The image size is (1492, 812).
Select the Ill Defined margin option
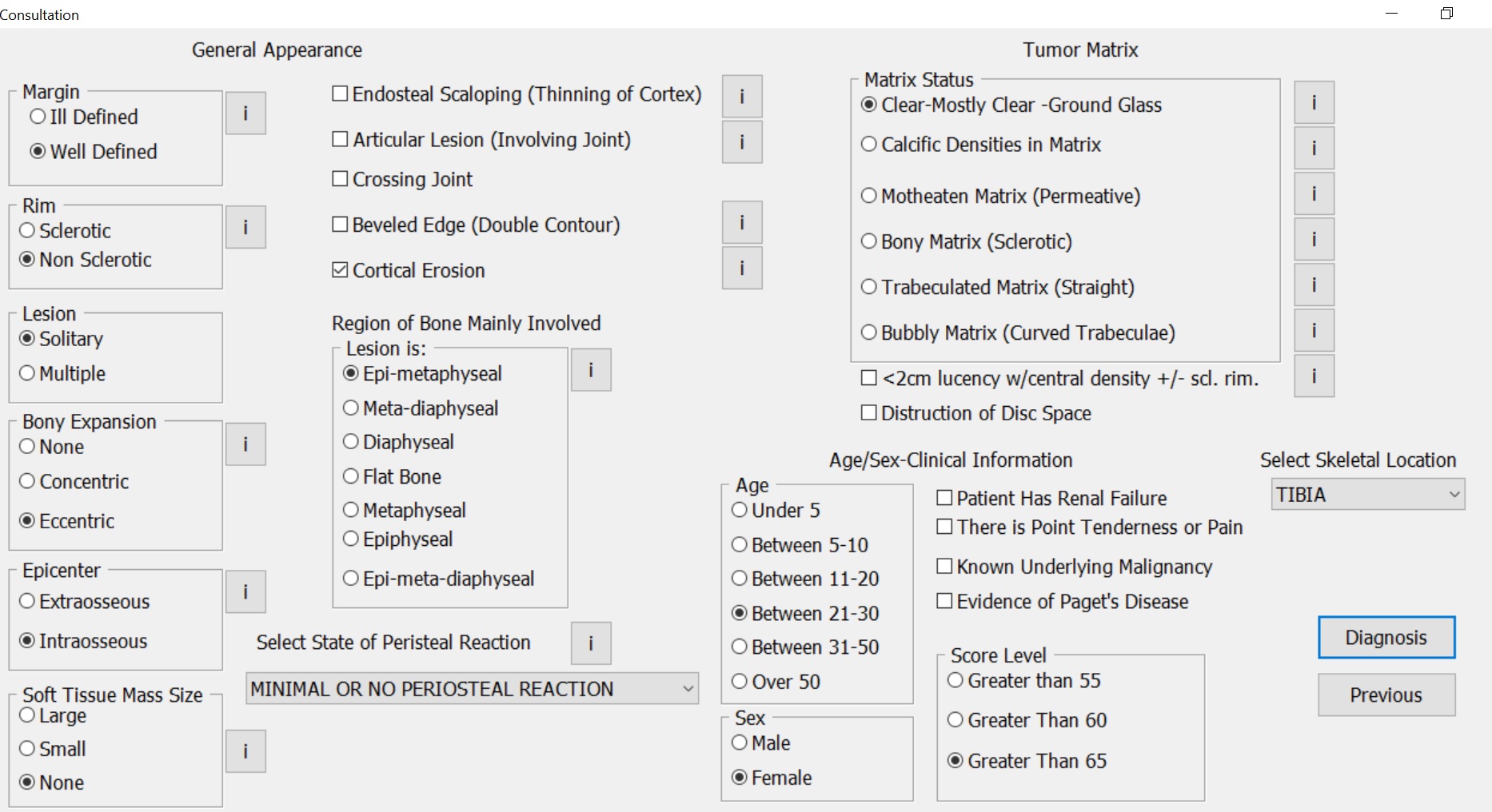point(38,117)
